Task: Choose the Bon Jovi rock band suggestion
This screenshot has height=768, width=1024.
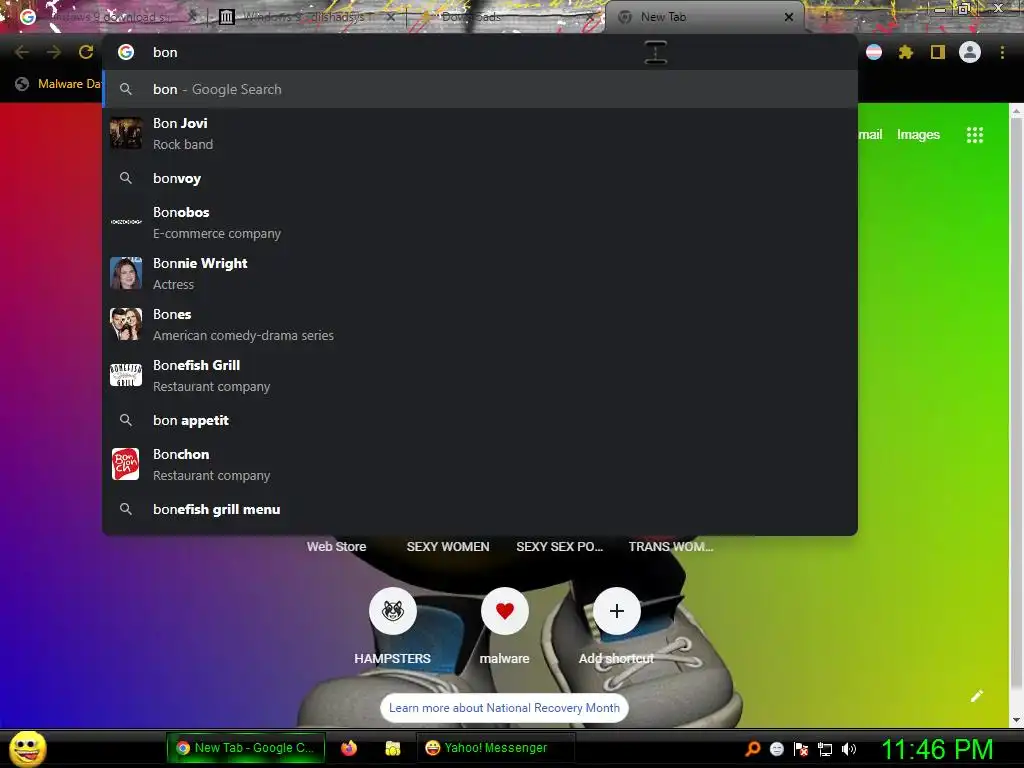Action: [x=480, y=133]
